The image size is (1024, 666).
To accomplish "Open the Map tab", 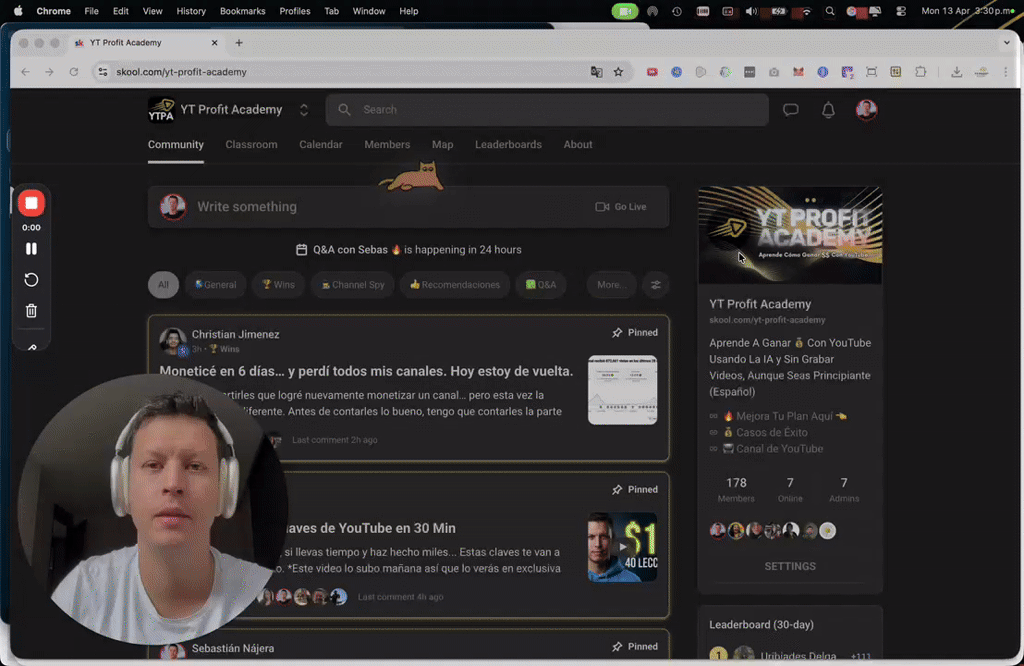I will [x=442, y=145].
